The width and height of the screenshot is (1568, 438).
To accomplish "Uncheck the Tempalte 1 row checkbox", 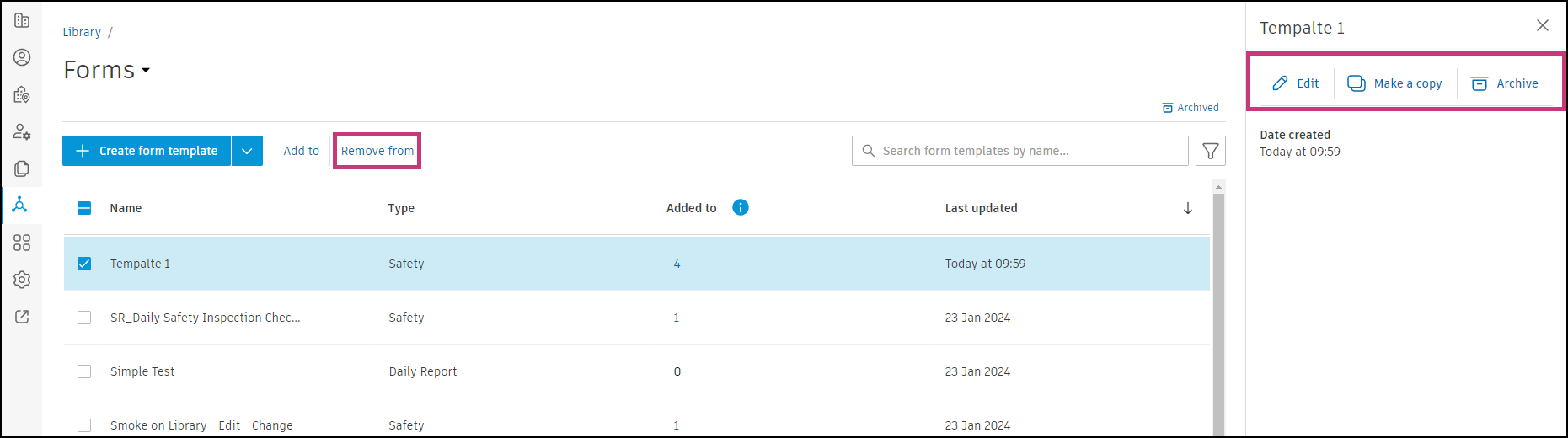I will [84, 264].
